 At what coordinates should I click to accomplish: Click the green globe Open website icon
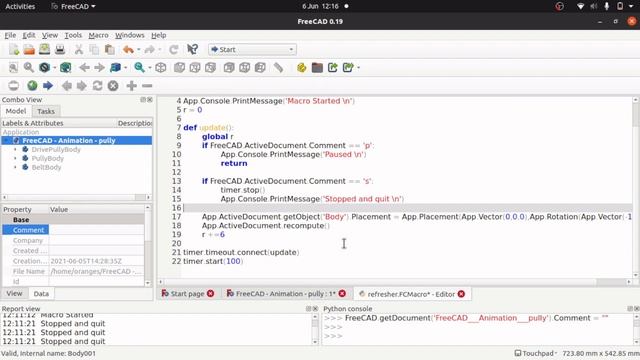[32, 85]
